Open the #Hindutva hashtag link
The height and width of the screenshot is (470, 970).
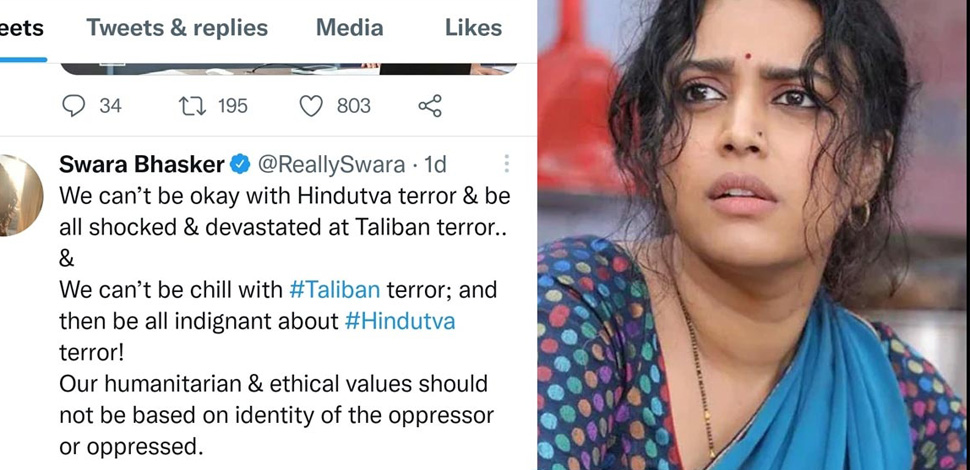(x=400, y=321)
